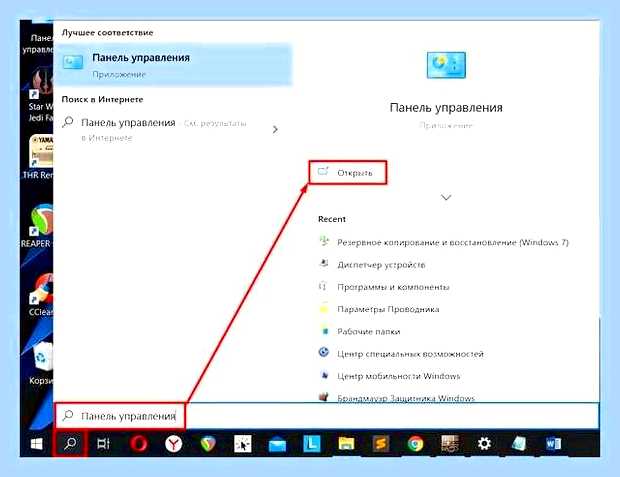Launch Yandex browser from taskbar
The height and width of the screenshot is (477, 620).
[x=174, y=444]
